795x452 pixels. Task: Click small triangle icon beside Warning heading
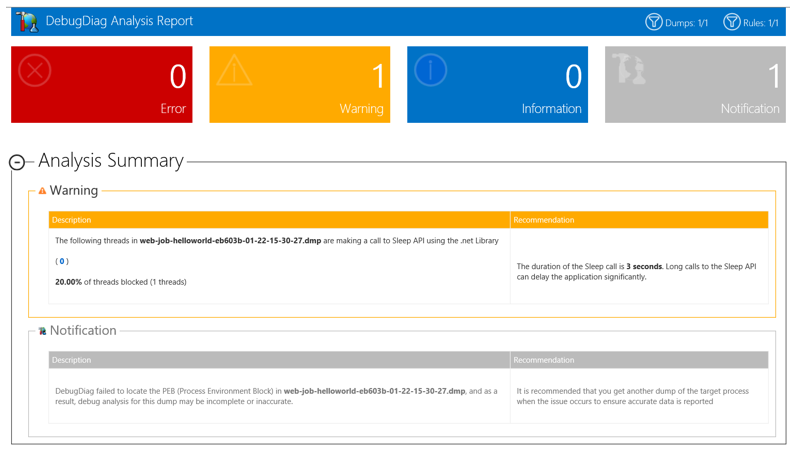tap(42, 191)
